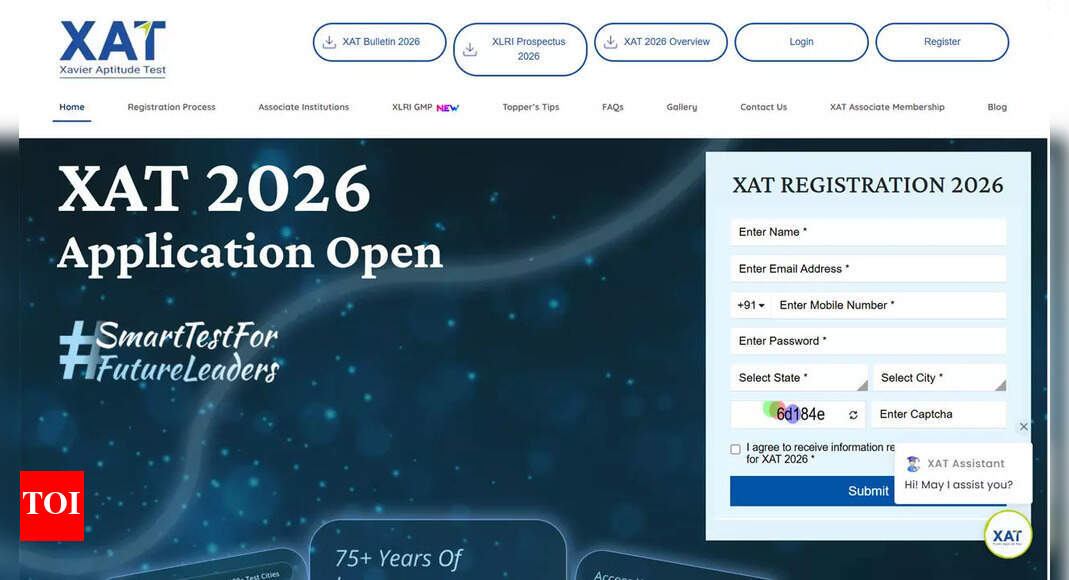1069x580 pixels.
Task: Refresh the captcha code
Action: pyautogui.click(x=853, y=415)
